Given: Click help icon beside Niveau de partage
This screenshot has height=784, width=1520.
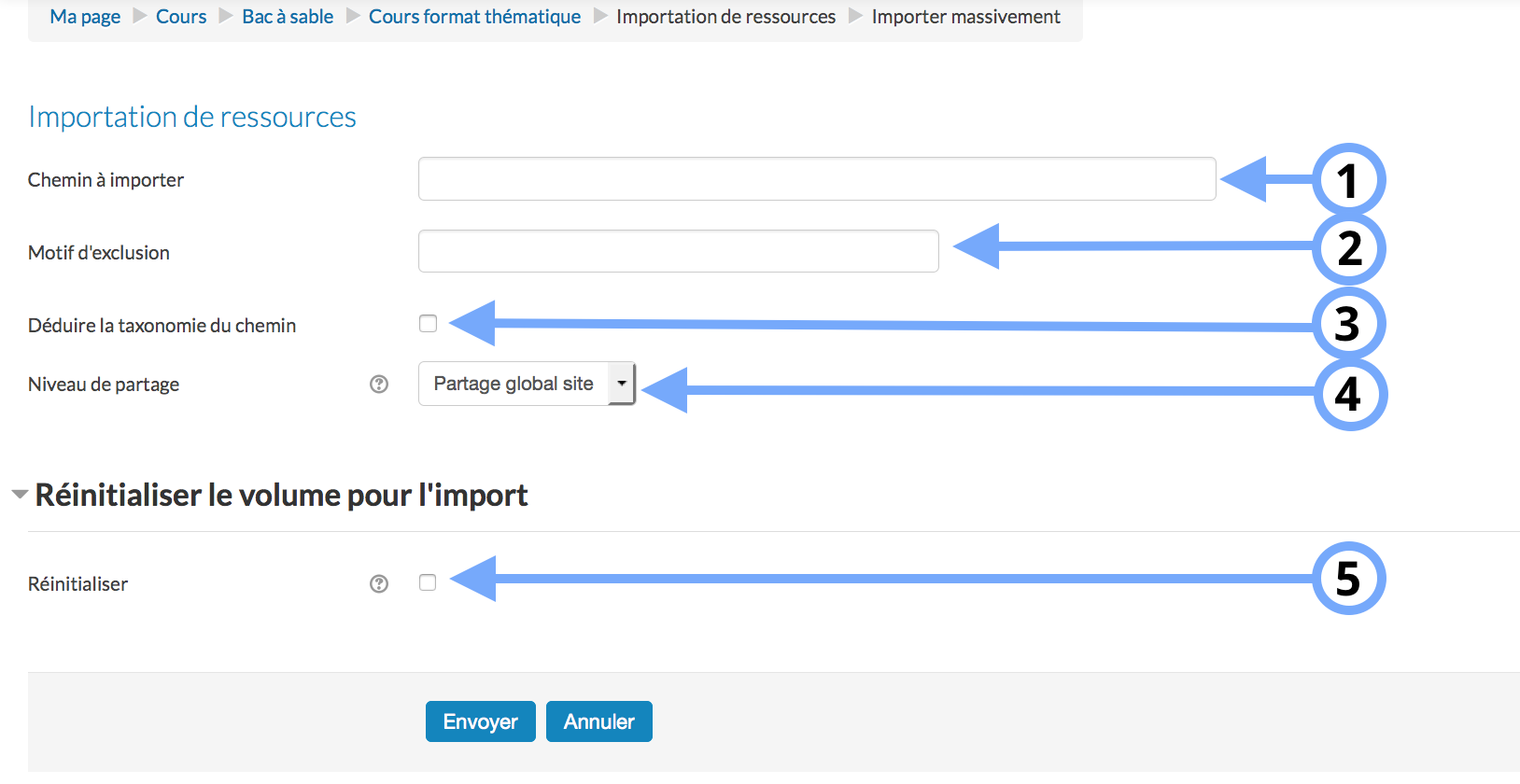Looking at the screenshot, I should pos(379,385).
